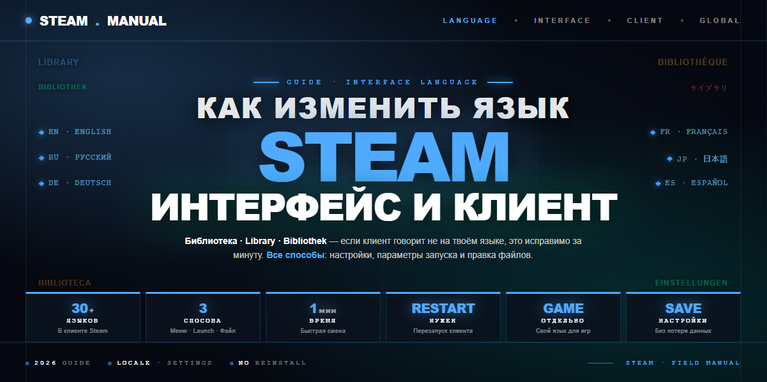The height and width of the screenshot is (382, 767).
Task: Click the bullet dot beside 2026 GUIDE
Action: coord(27,363)
